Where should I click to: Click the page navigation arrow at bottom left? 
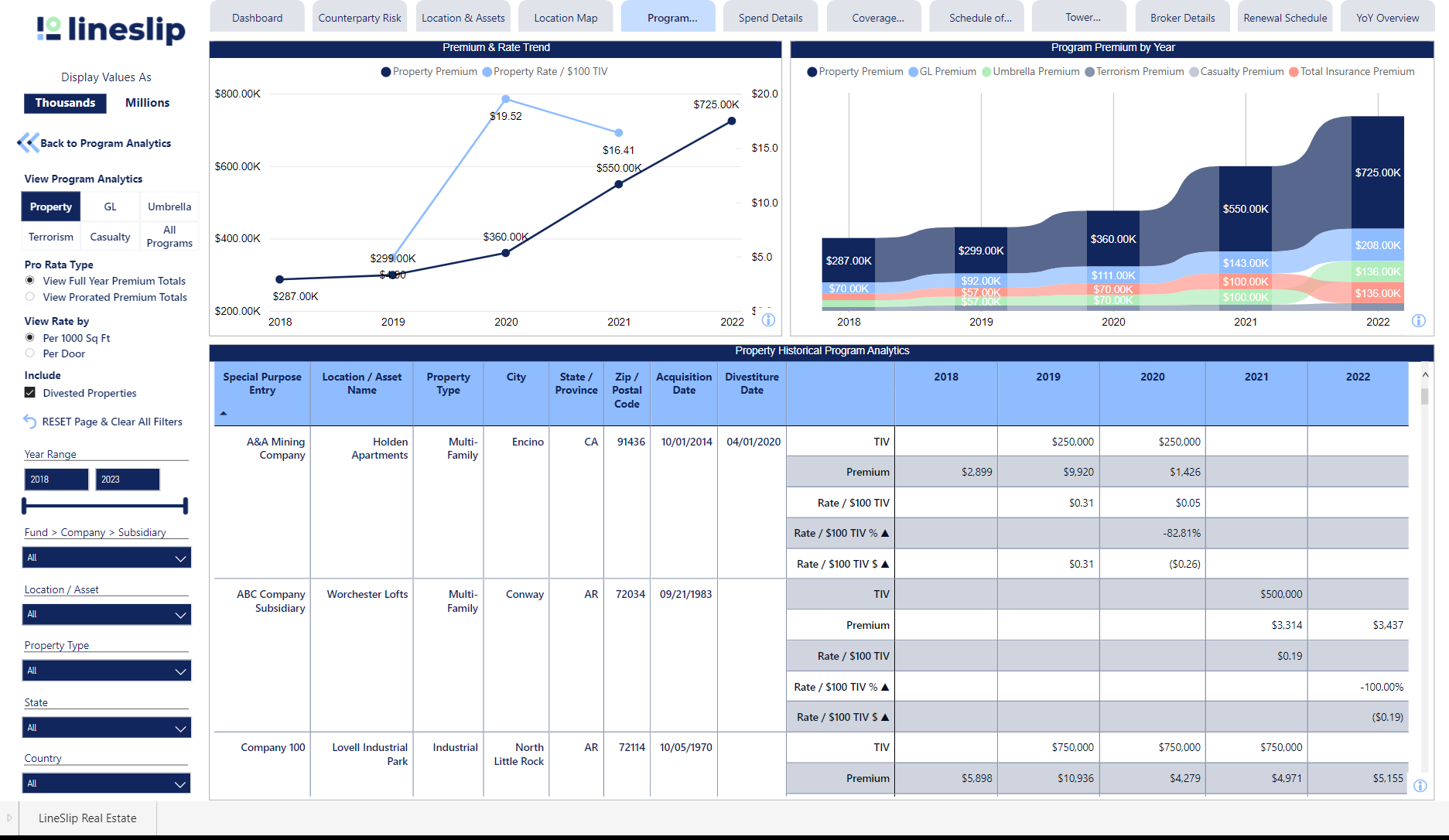9,818
